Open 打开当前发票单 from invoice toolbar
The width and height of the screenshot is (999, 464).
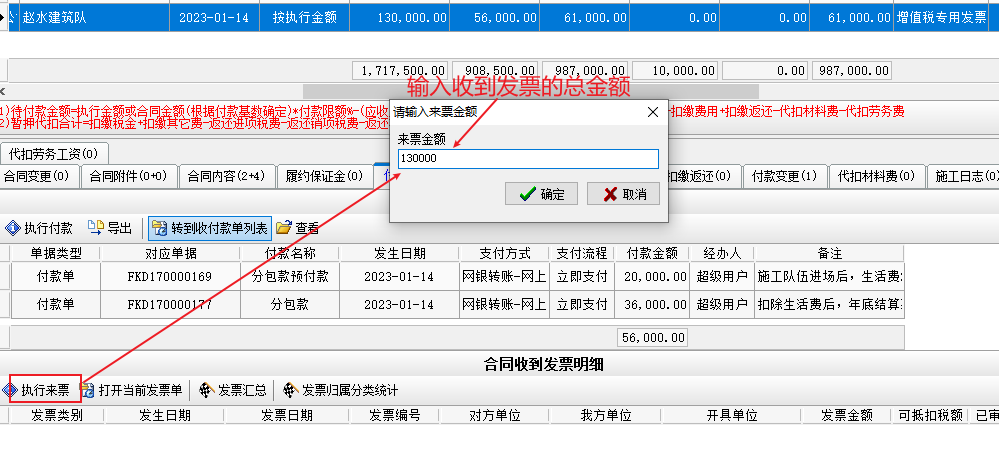tap(132, 390)
